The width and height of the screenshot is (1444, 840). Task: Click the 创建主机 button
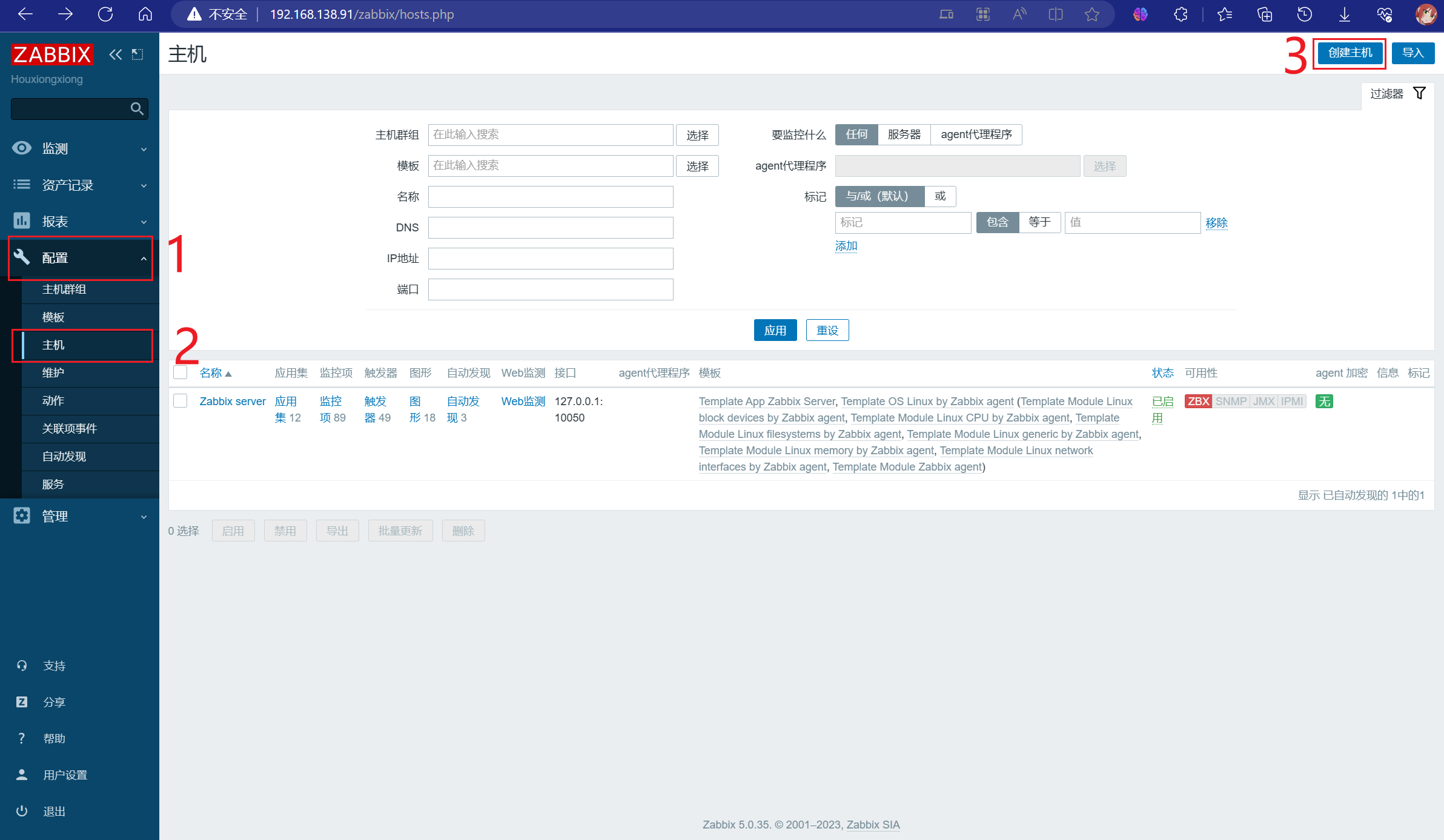tap(1350, 53)
